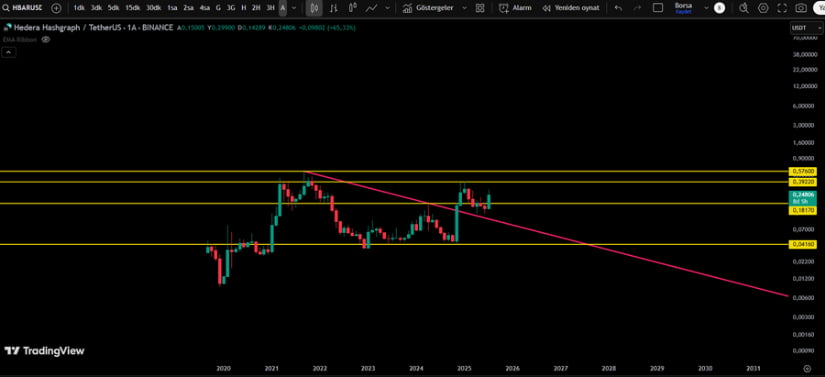Screen dimensions: 825x377
Task: Click the 0,18170 yellow price label
Action: (802, 210)
